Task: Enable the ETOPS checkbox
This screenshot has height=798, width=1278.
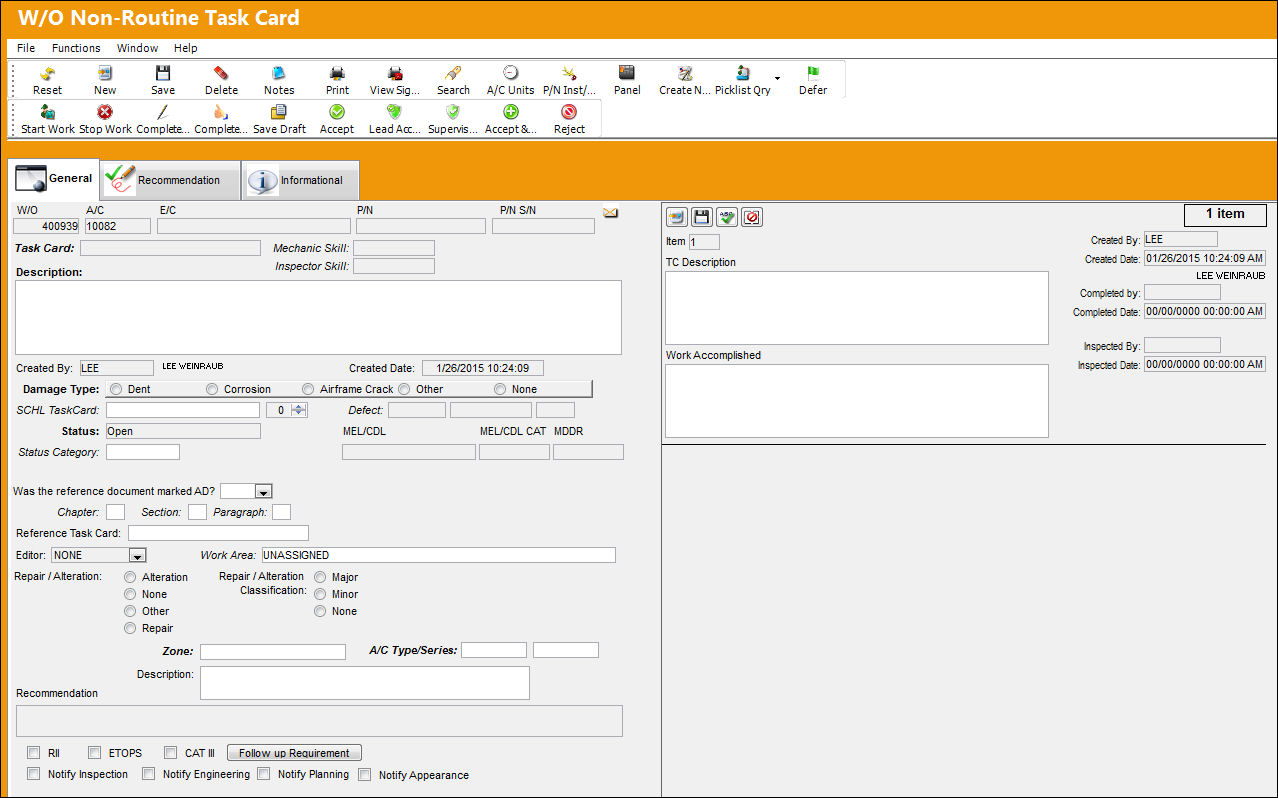Action: 94,753
